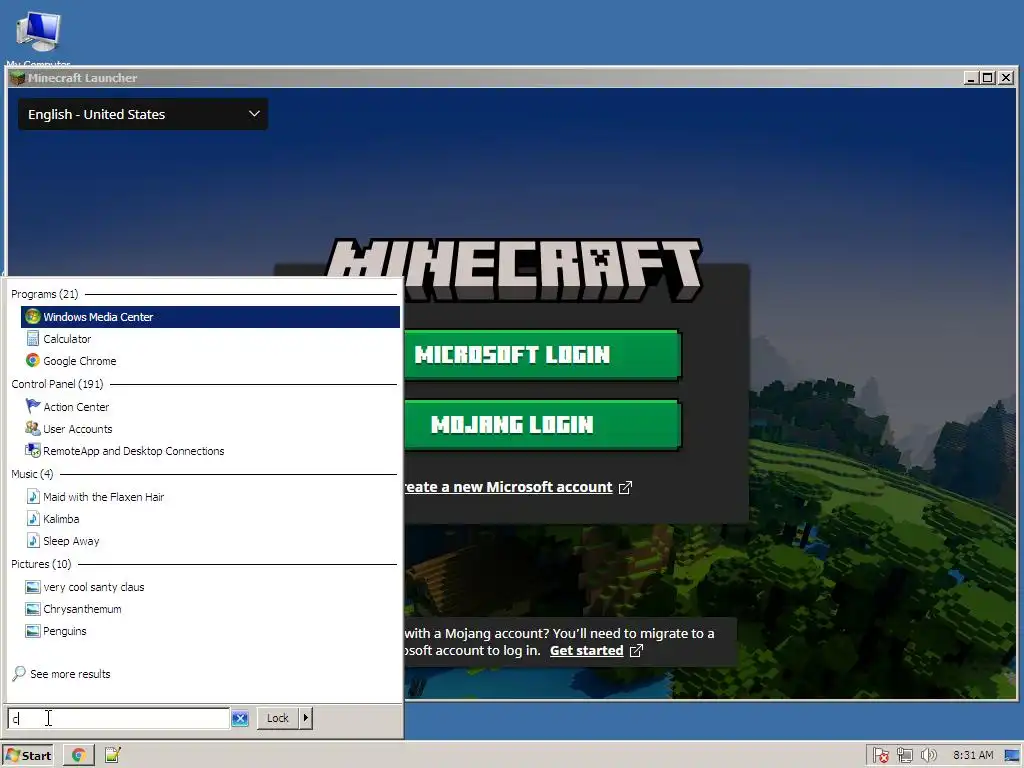This screenshot has height=768, width=1024.
Task: Click the Show desktop button on taskbar
Action: click(1012, 756)
